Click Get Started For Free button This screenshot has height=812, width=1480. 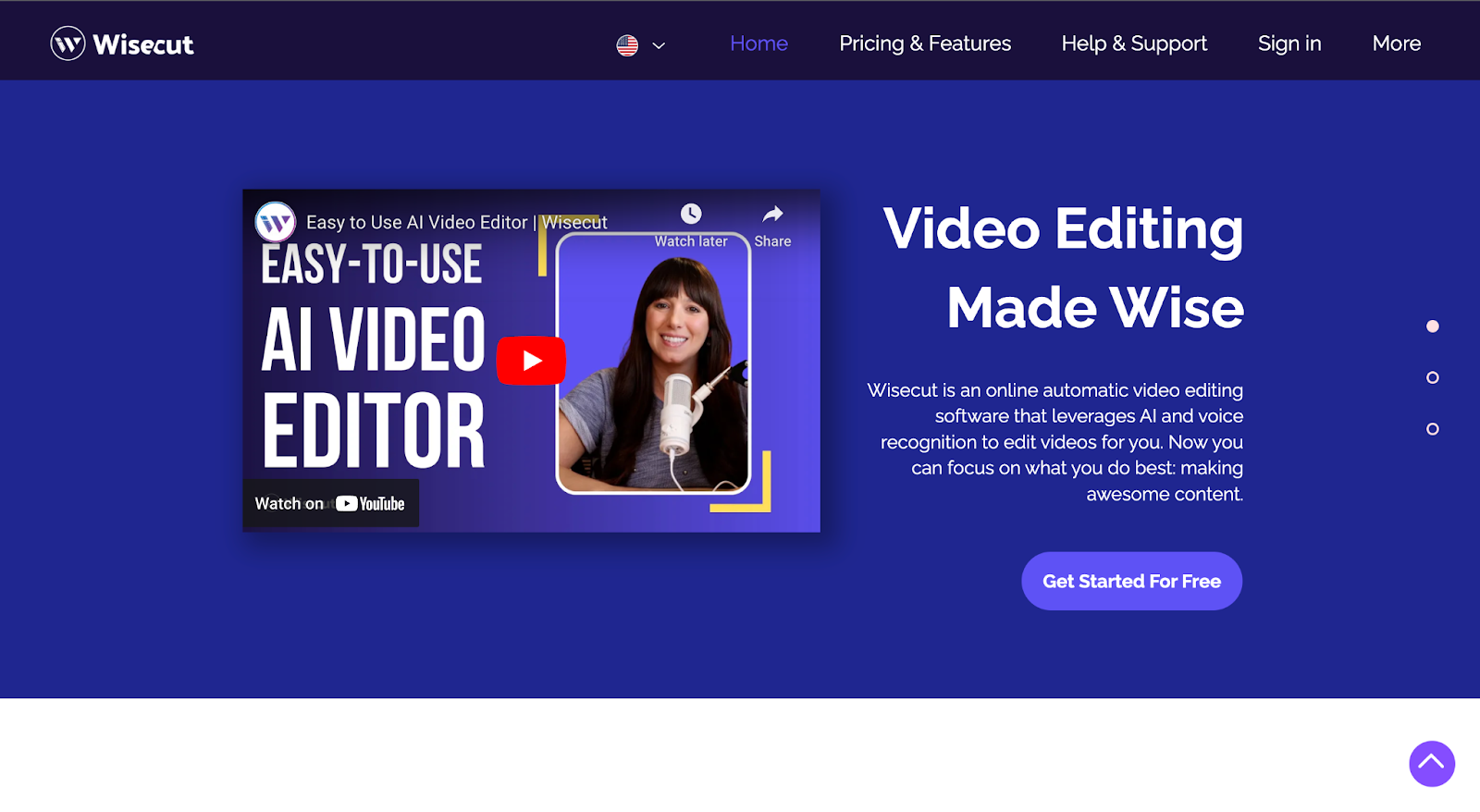[1131, 581]
